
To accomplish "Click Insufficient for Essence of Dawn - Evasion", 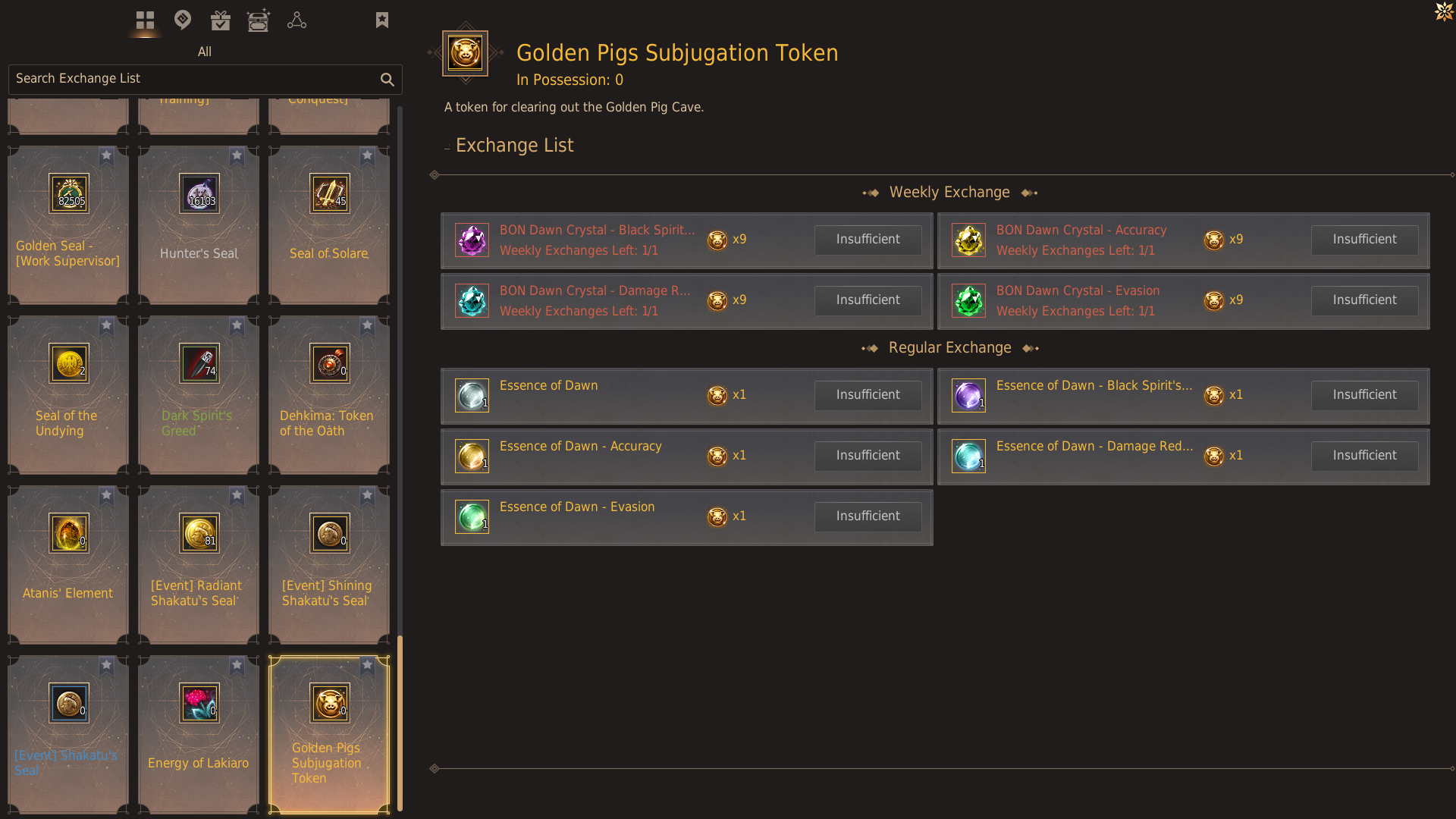I will (868, 516).
